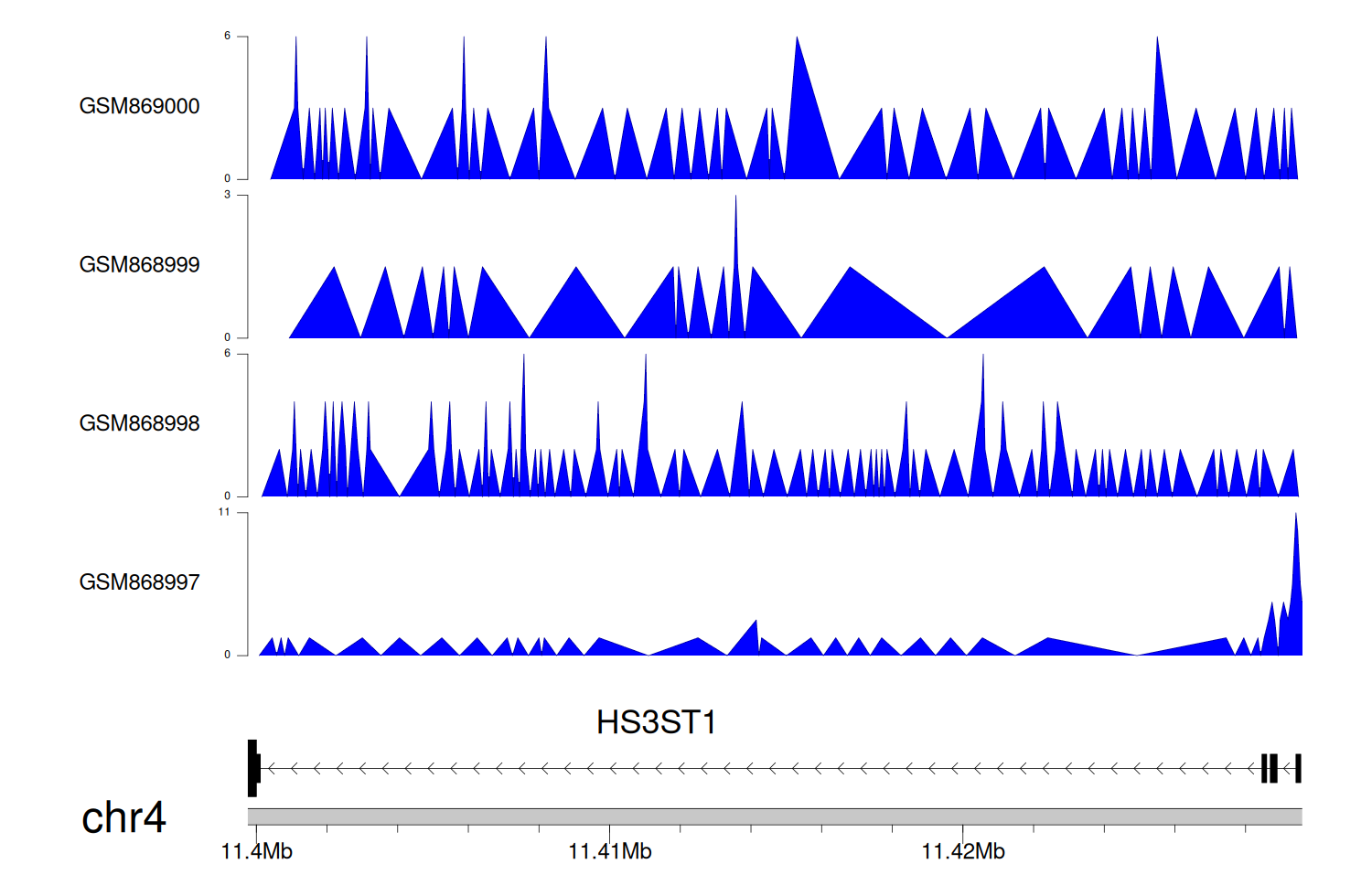The width and height of the screenshot is (1372, 896).
Task: Click the GSM868998 track name
Action: coord(139,423)
